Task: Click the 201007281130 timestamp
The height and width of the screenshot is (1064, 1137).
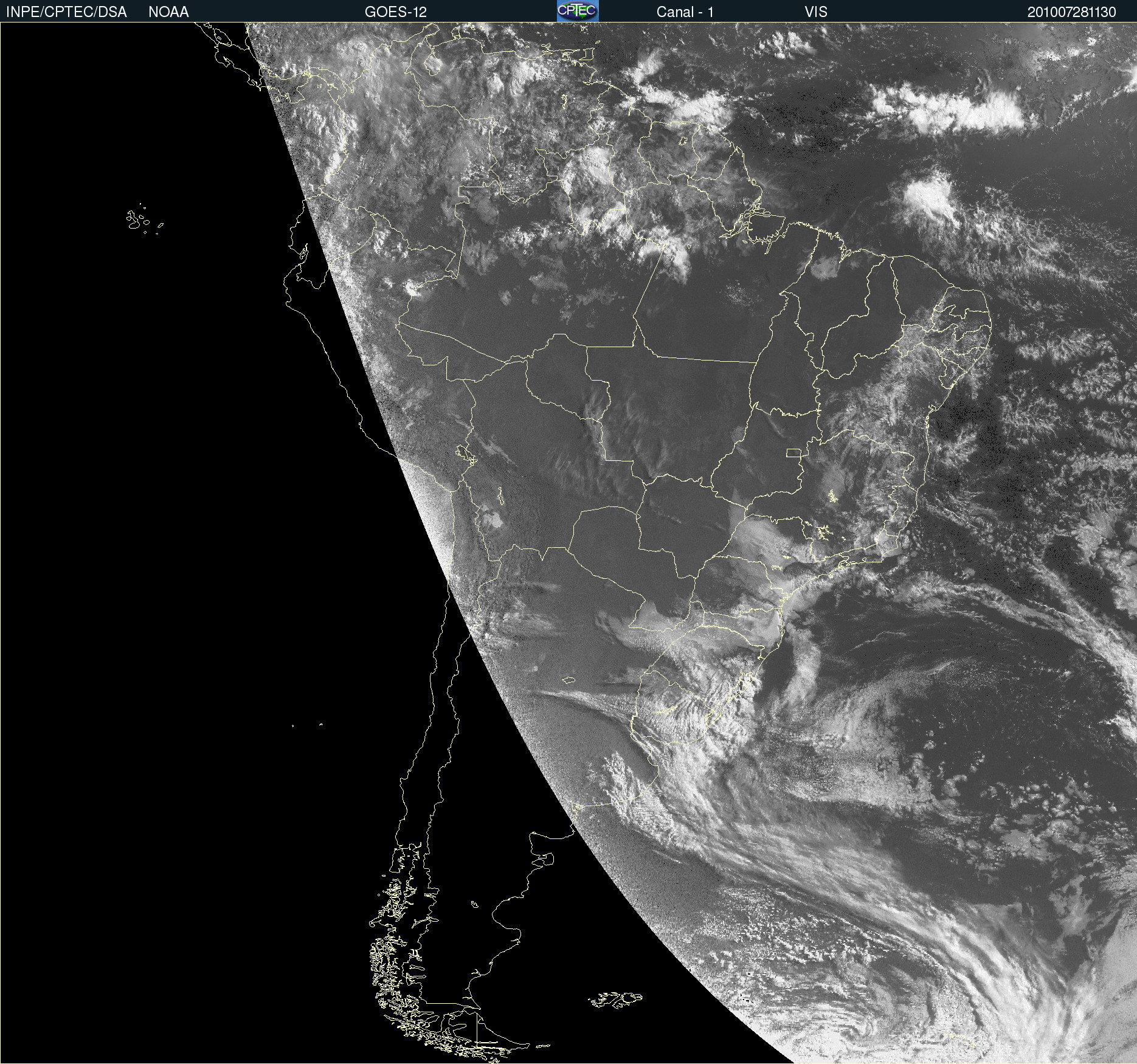Action: [x=1072, y=12]
